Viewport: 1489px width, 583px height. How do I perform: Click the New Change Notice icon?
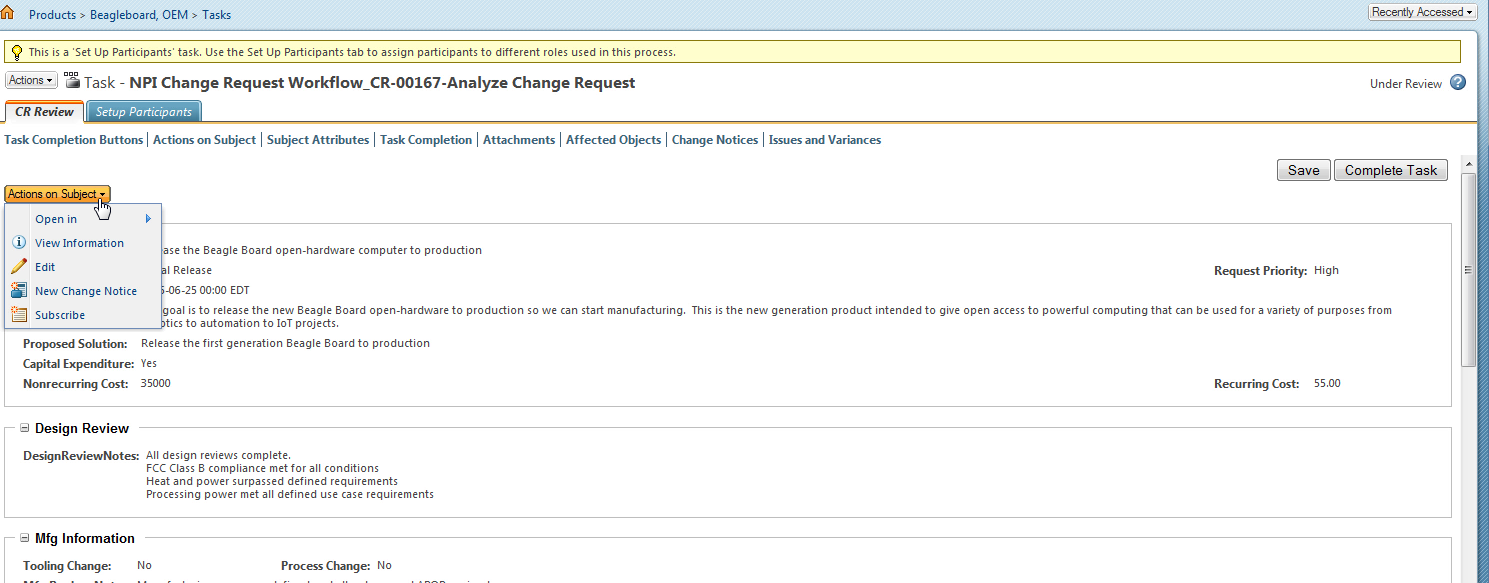18,291
